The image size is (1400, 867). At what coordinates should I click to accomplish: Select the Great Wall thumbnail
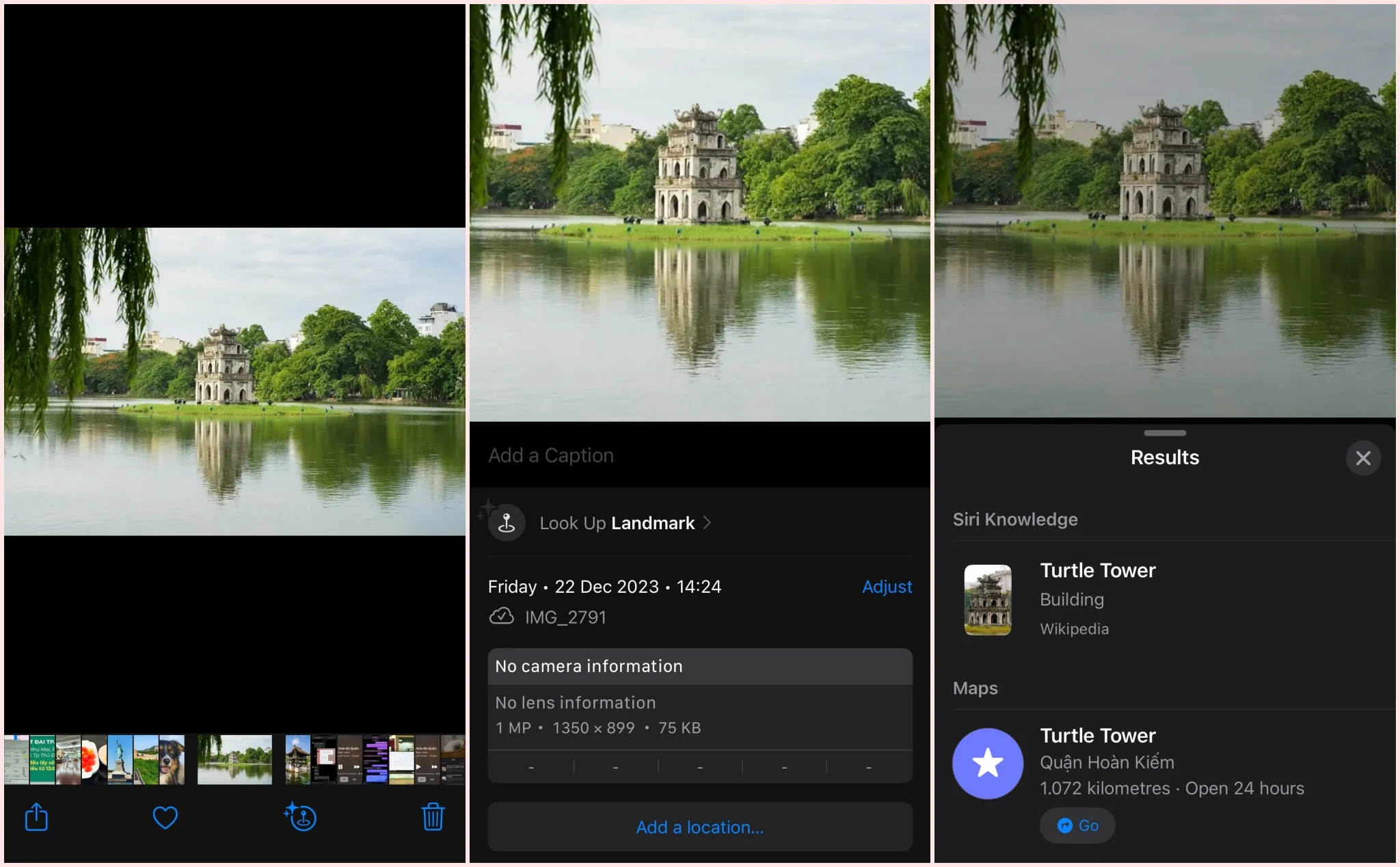(146, 760)
